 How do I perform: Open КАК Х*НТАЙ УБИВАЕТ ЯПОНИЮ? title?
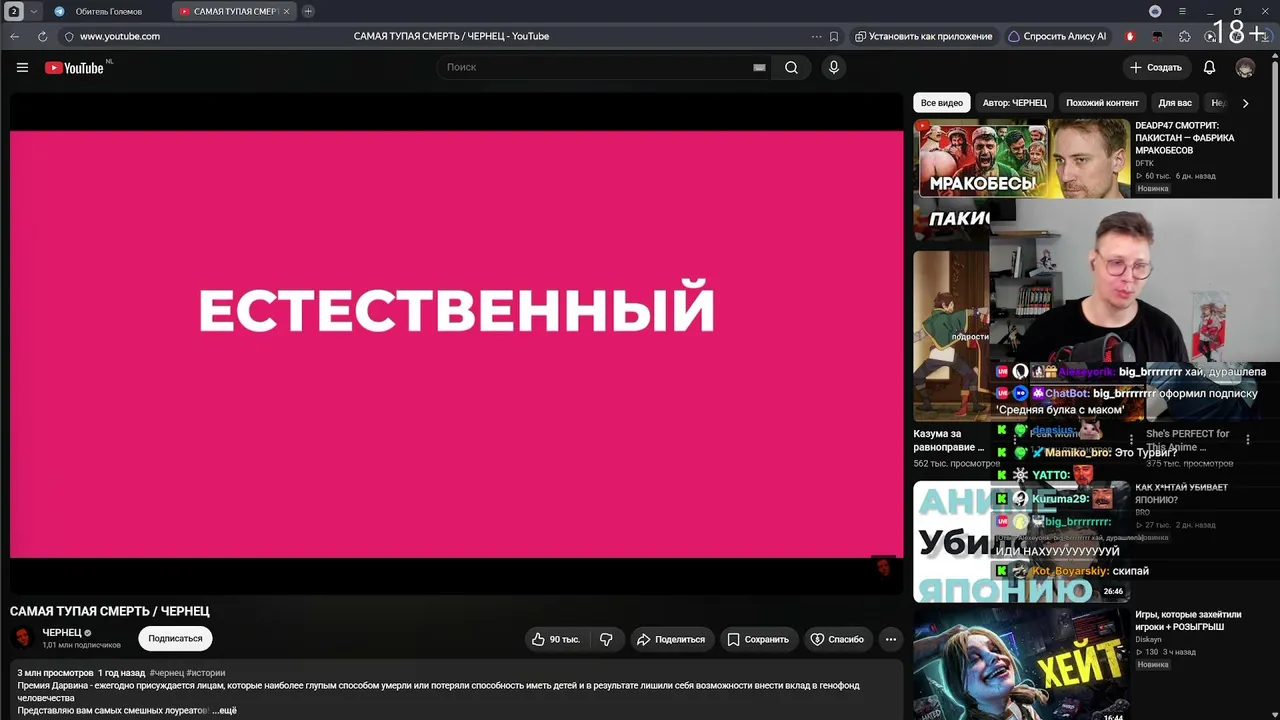tap(1181, 493)
